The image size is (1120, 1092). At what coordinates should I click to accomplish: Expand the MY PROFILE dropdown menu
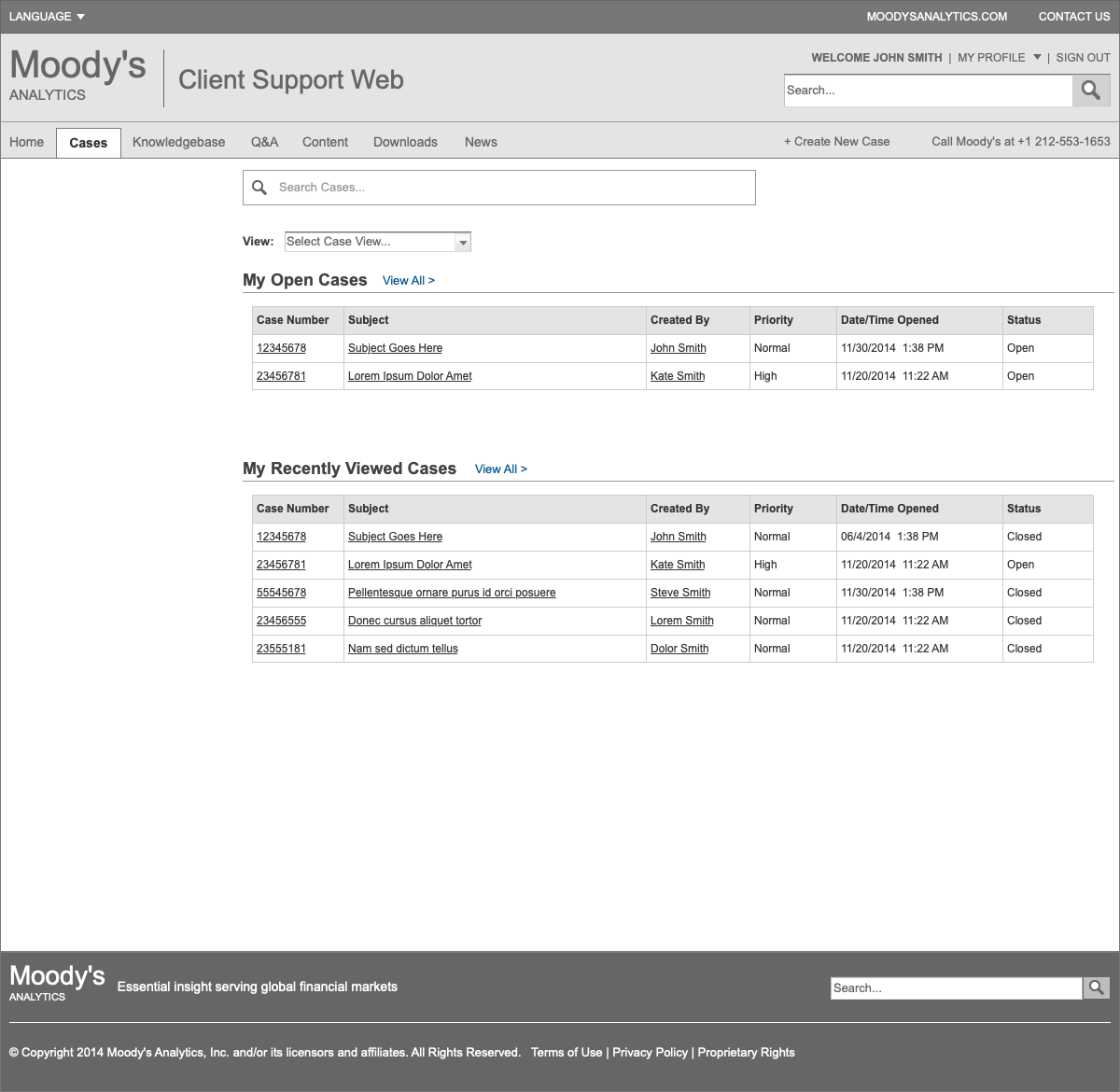[999, 57]
